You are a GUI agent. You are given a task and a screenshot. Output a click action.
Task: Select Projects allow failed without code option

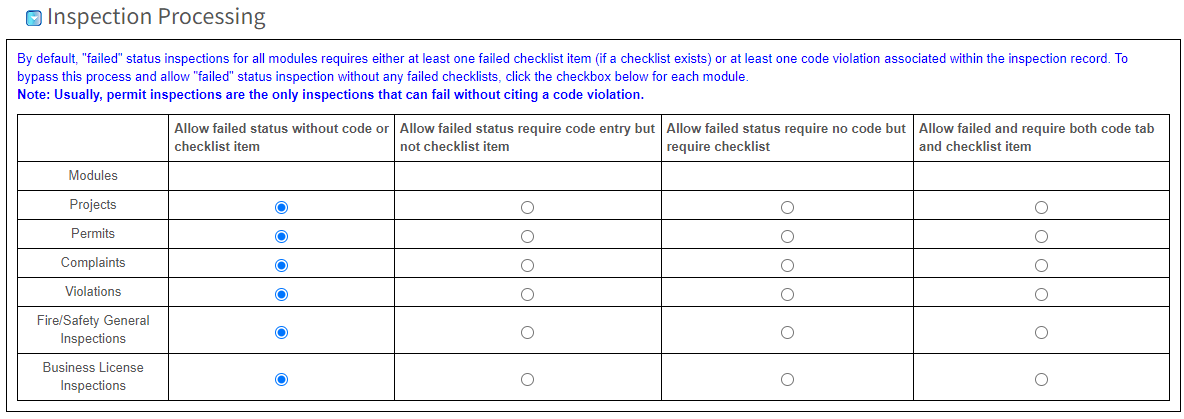point(282,207)
